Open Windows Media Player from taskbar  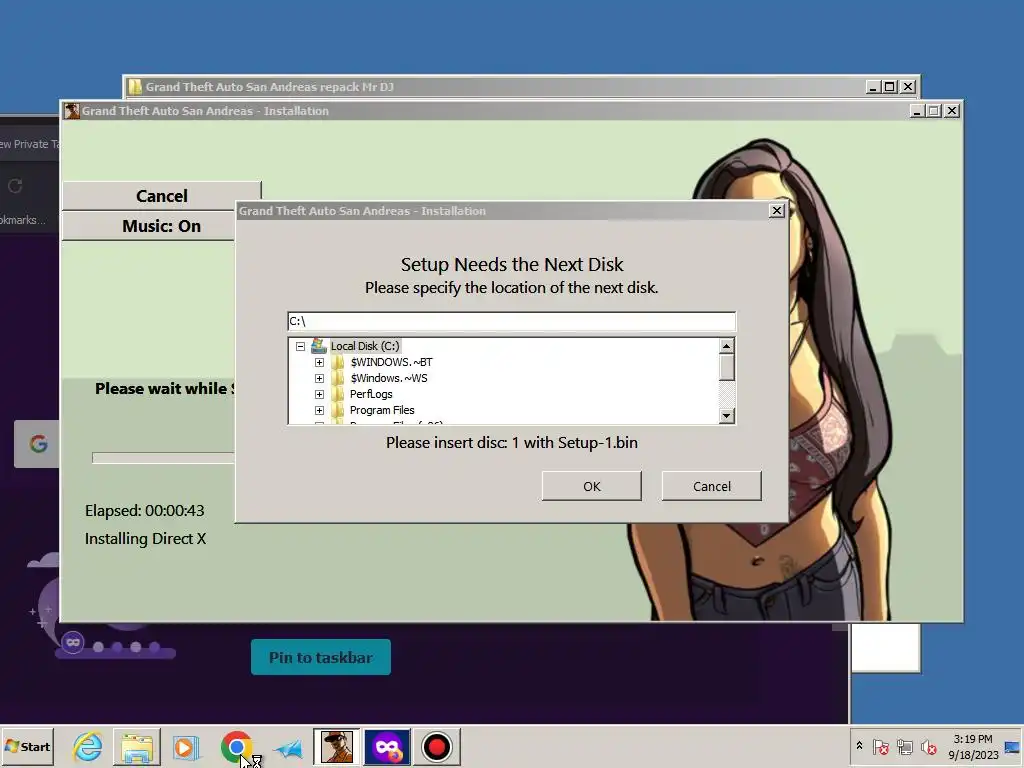click(x=186, y=747)
